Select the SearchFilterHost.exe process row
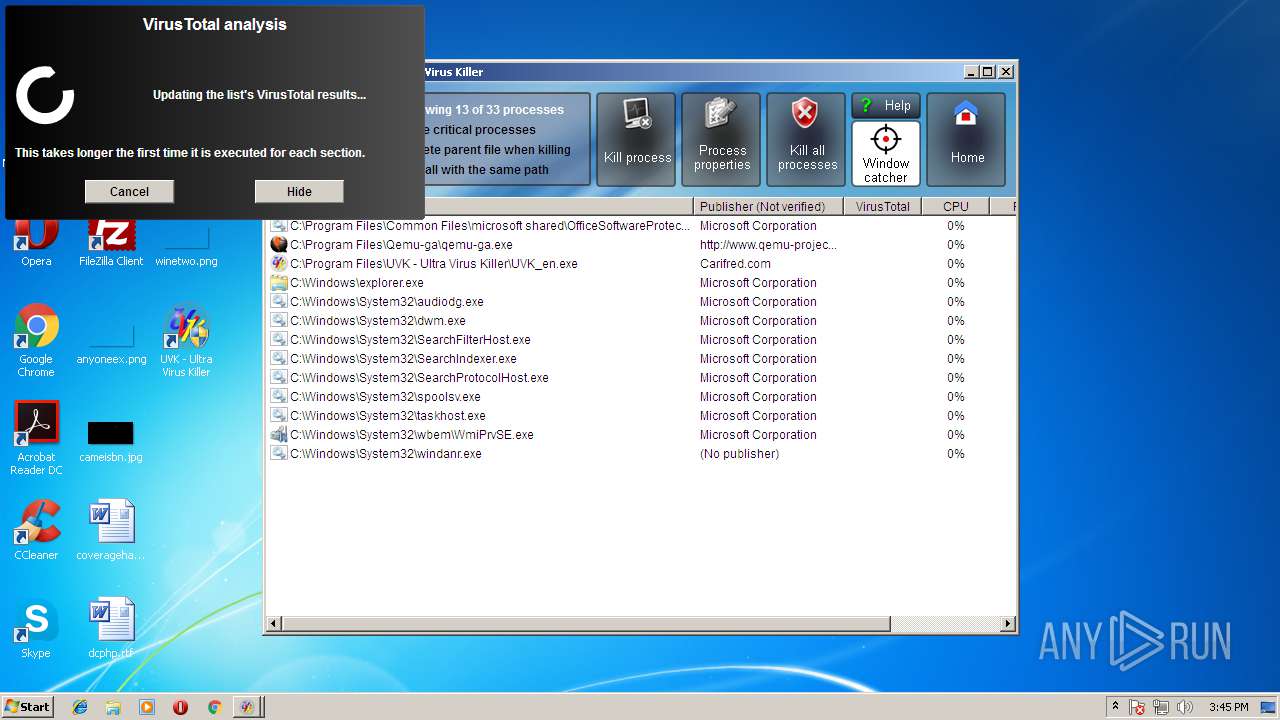Image resolution: width=1280 pixels, height=720 pixels. [640, 340]
